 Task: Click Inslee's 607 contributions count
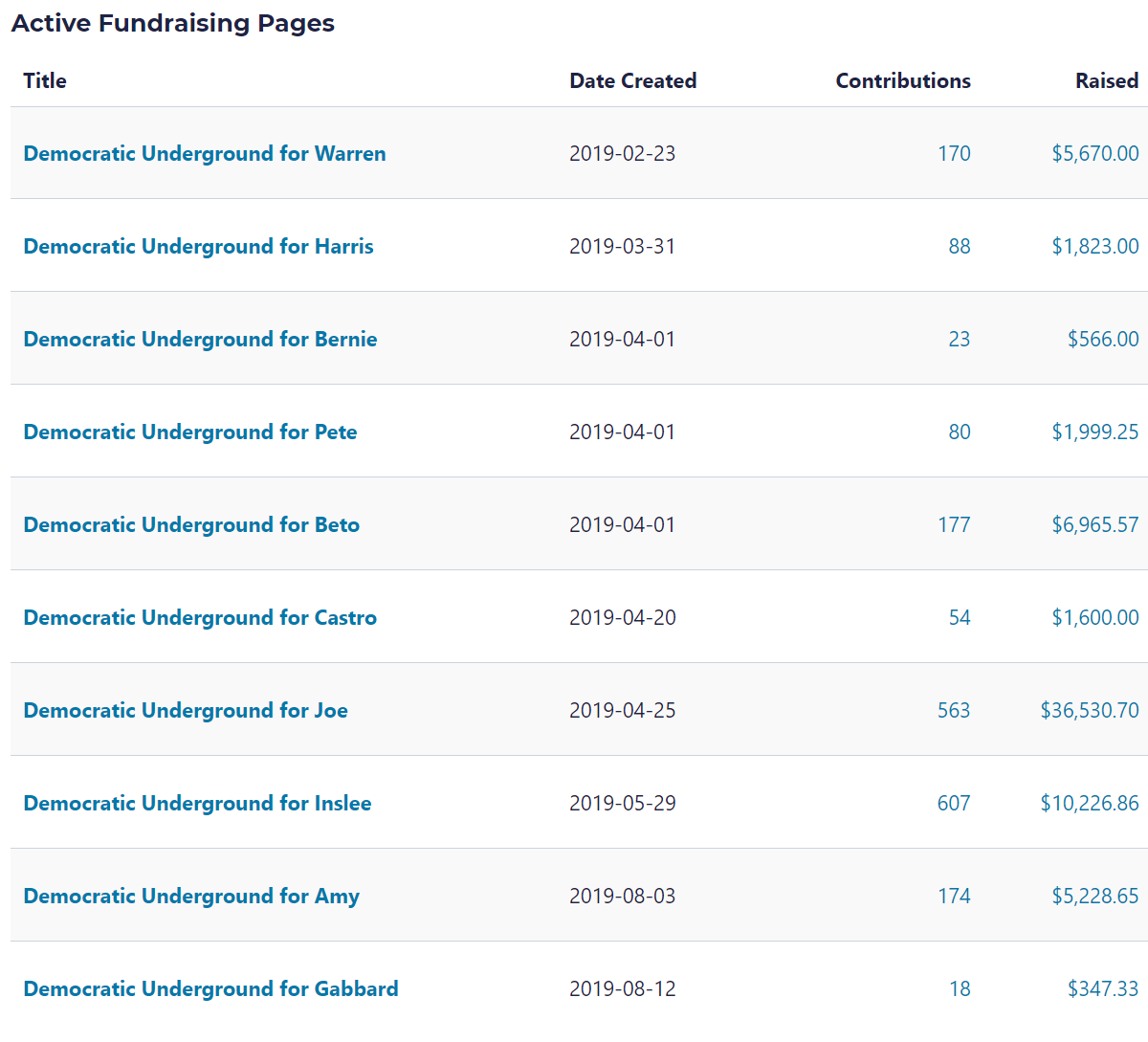(x=954, y=803)
